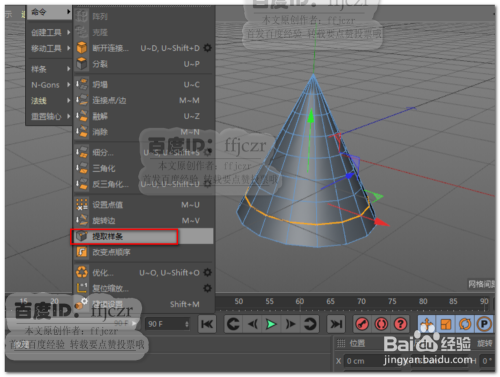500x377 pixels.
Task: Jump to end of animation
Action: point(336,324)
